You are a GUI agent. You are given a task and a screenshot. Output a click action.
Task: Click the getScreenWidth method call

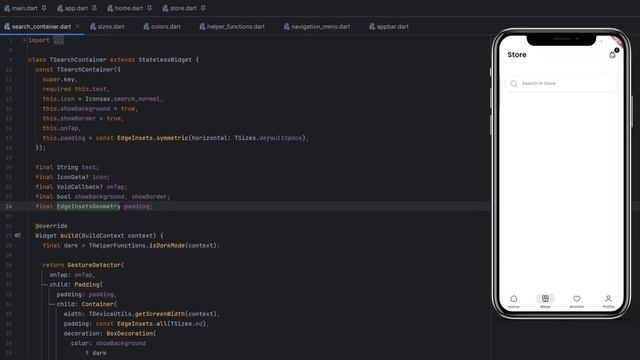[x=160, y=314]
